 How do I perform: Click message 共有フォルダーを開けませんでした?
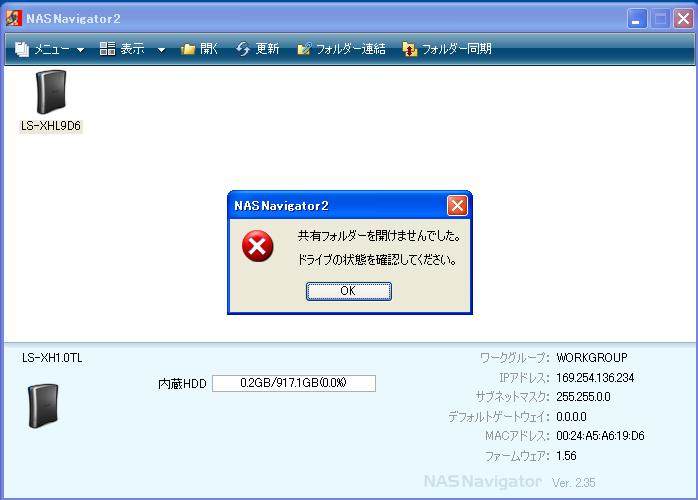pyautogui.click(x=379, y=236)
